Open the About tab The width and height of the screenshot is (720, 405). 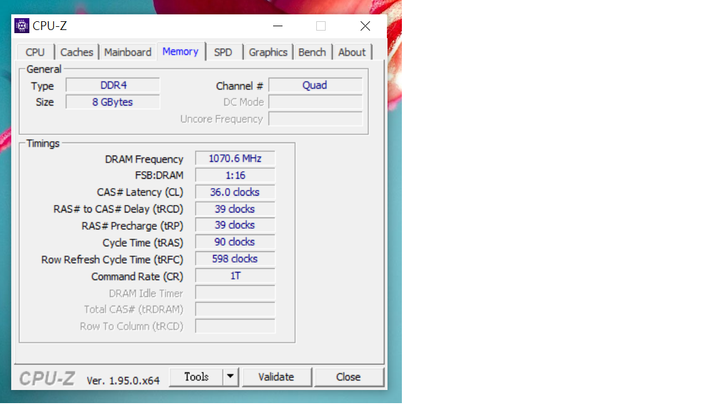coord(352,52)
